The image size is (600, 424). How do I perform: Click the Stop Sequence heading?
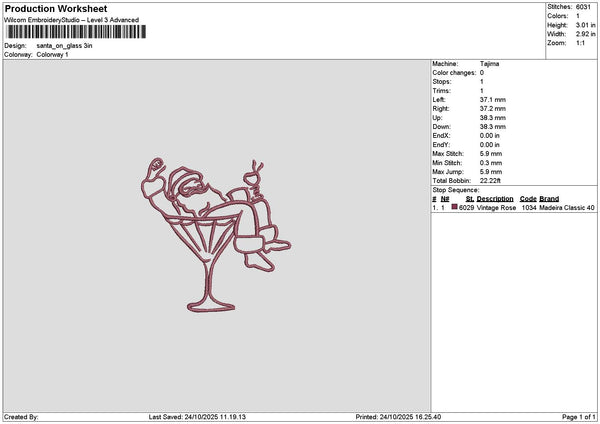456,190
